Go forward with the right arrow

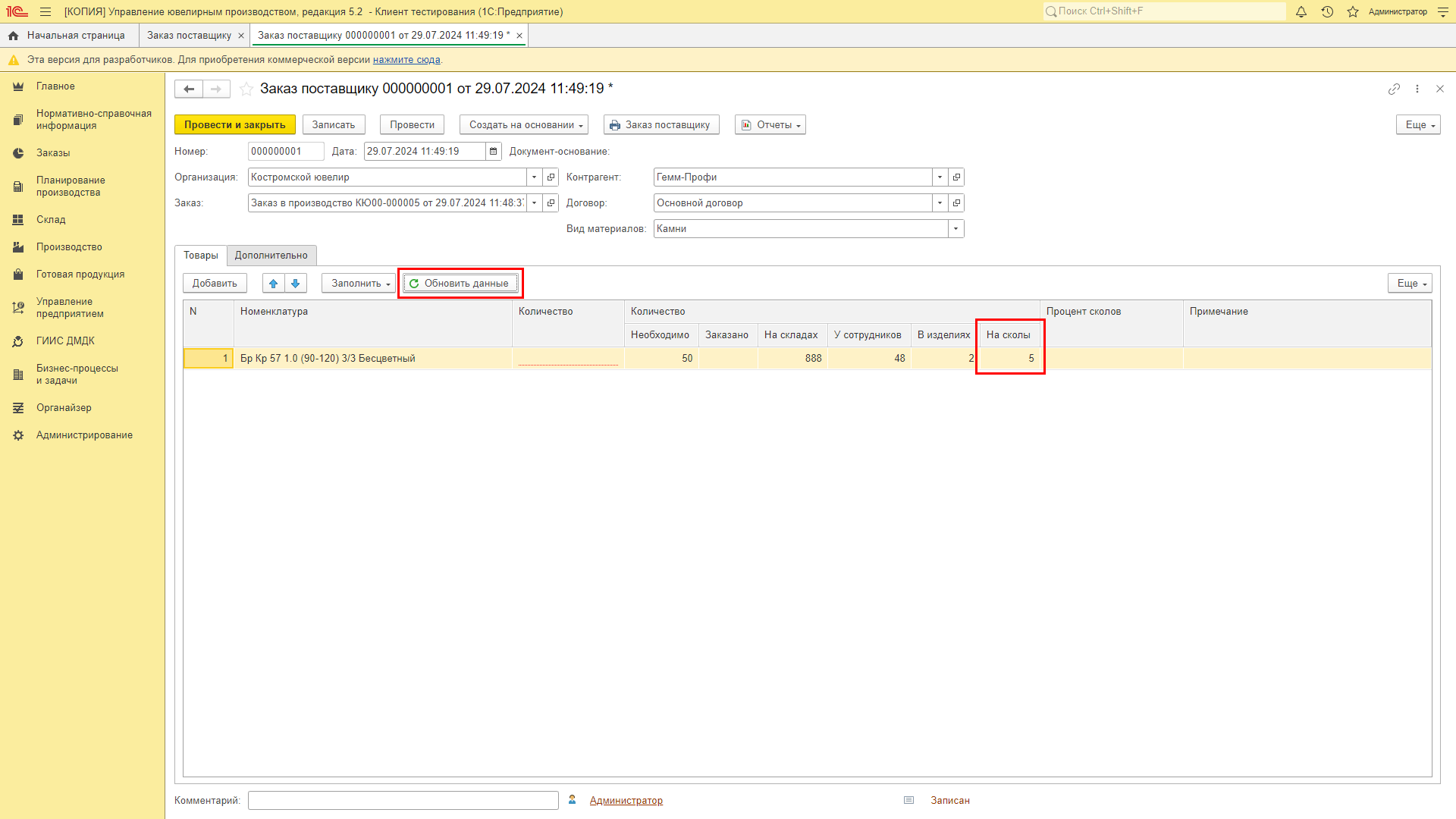coord(216,89)
